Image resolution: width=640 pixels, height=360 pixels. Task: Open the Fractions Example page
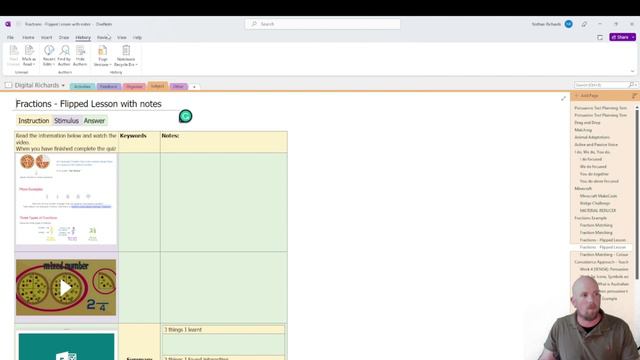[x=590, y=218]
